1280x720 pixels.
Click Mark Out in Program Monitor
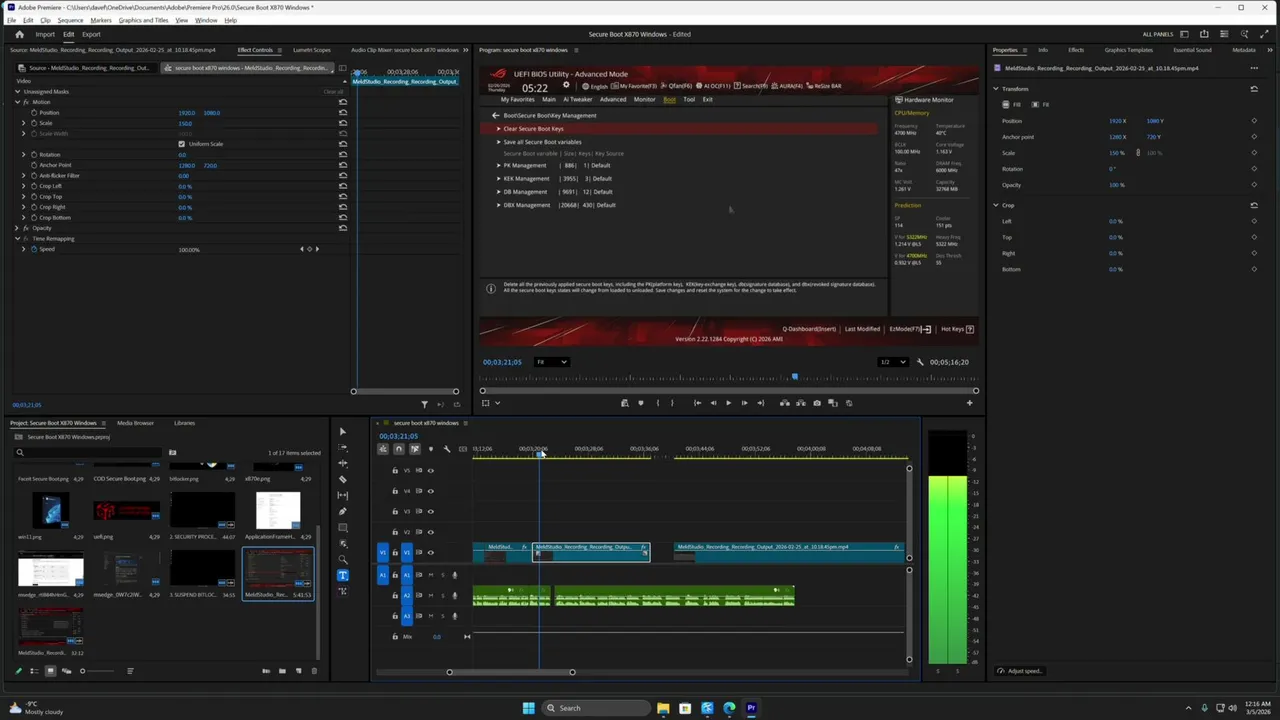(x=672, y=403)
